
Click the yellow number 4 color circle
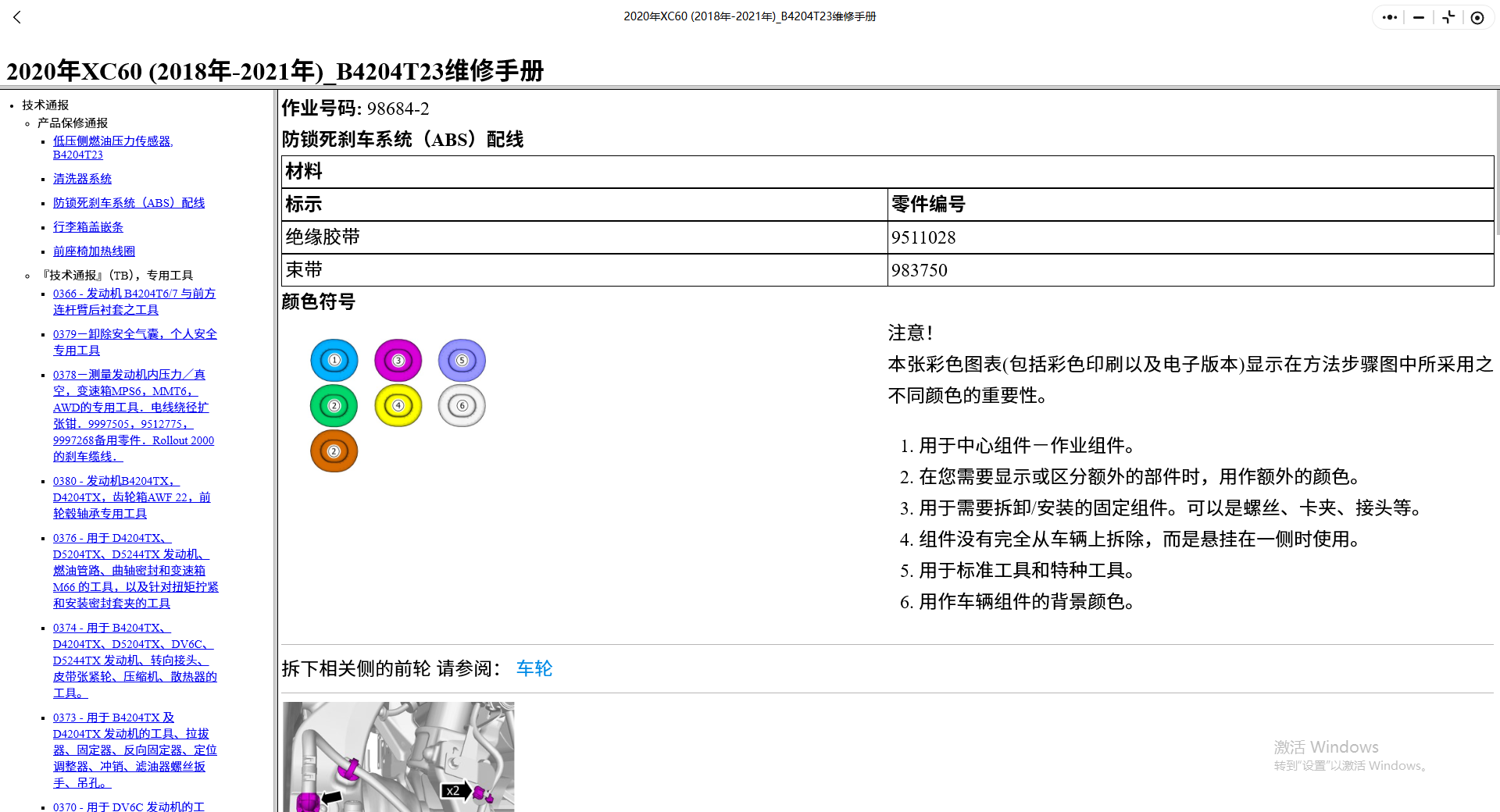398,406
